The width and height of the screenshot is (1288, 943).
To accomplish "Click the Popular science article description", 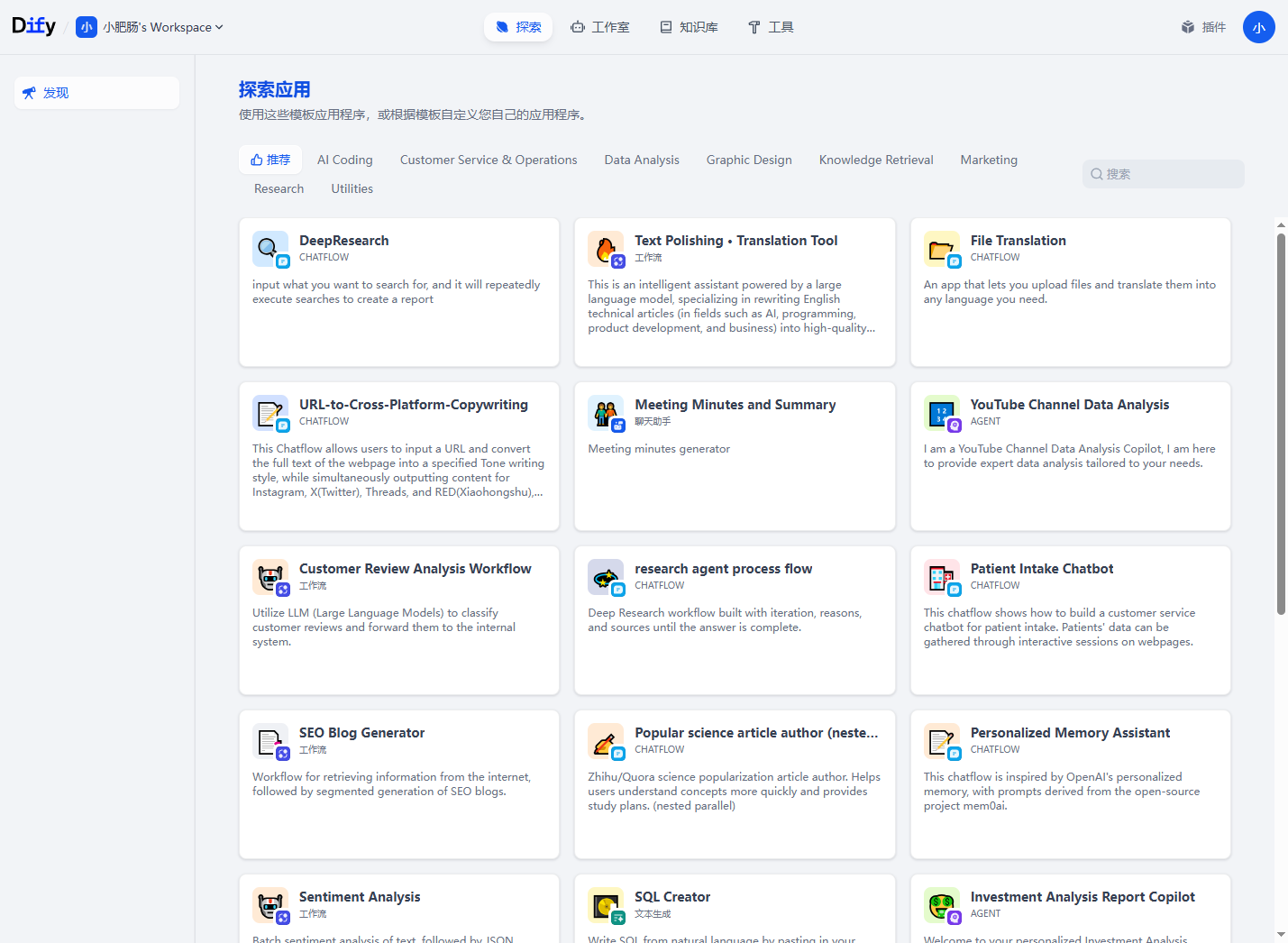I will pos(735,792).
